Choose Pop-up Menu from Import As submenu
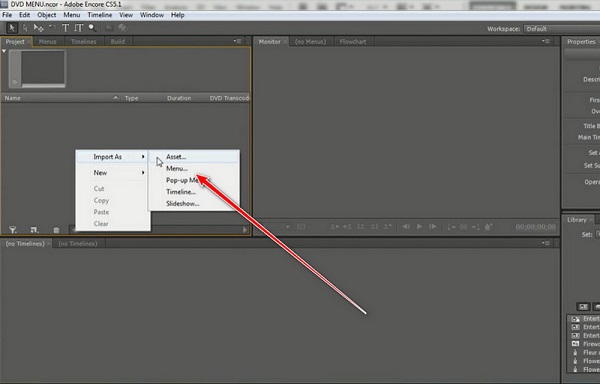This screenshot has width=600, height=384. tap(194, 181)
